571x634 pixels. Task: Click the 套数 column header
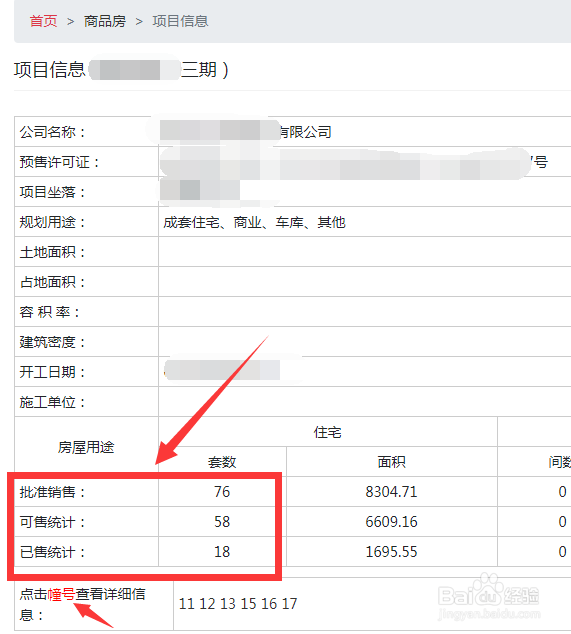point(222,462)
